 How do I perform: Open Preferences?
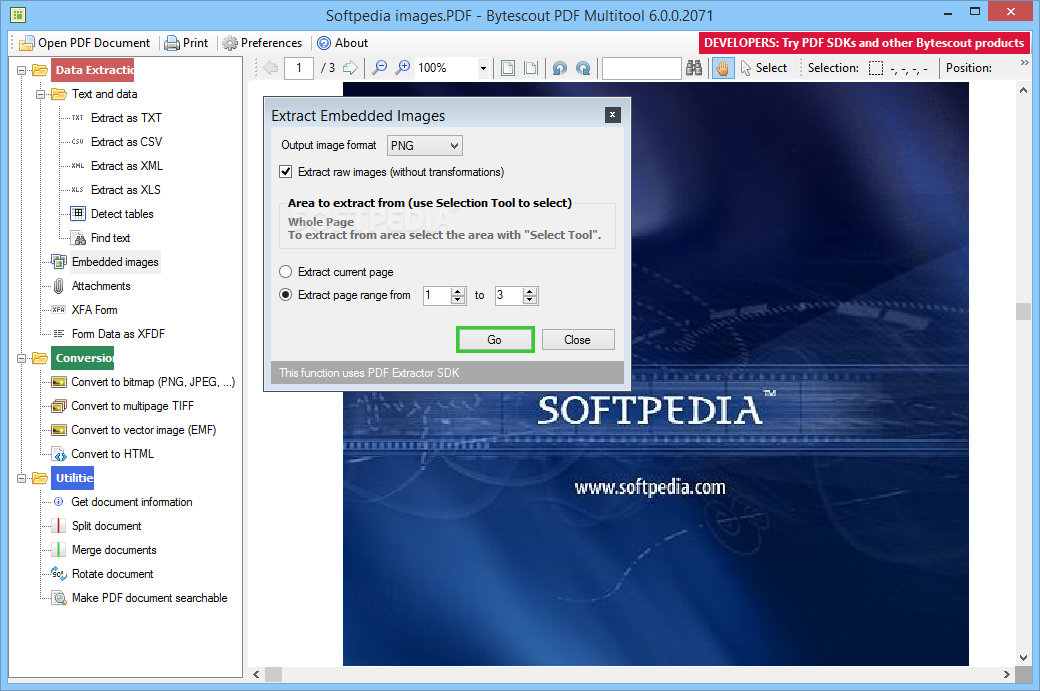click(x=262, y=43)
